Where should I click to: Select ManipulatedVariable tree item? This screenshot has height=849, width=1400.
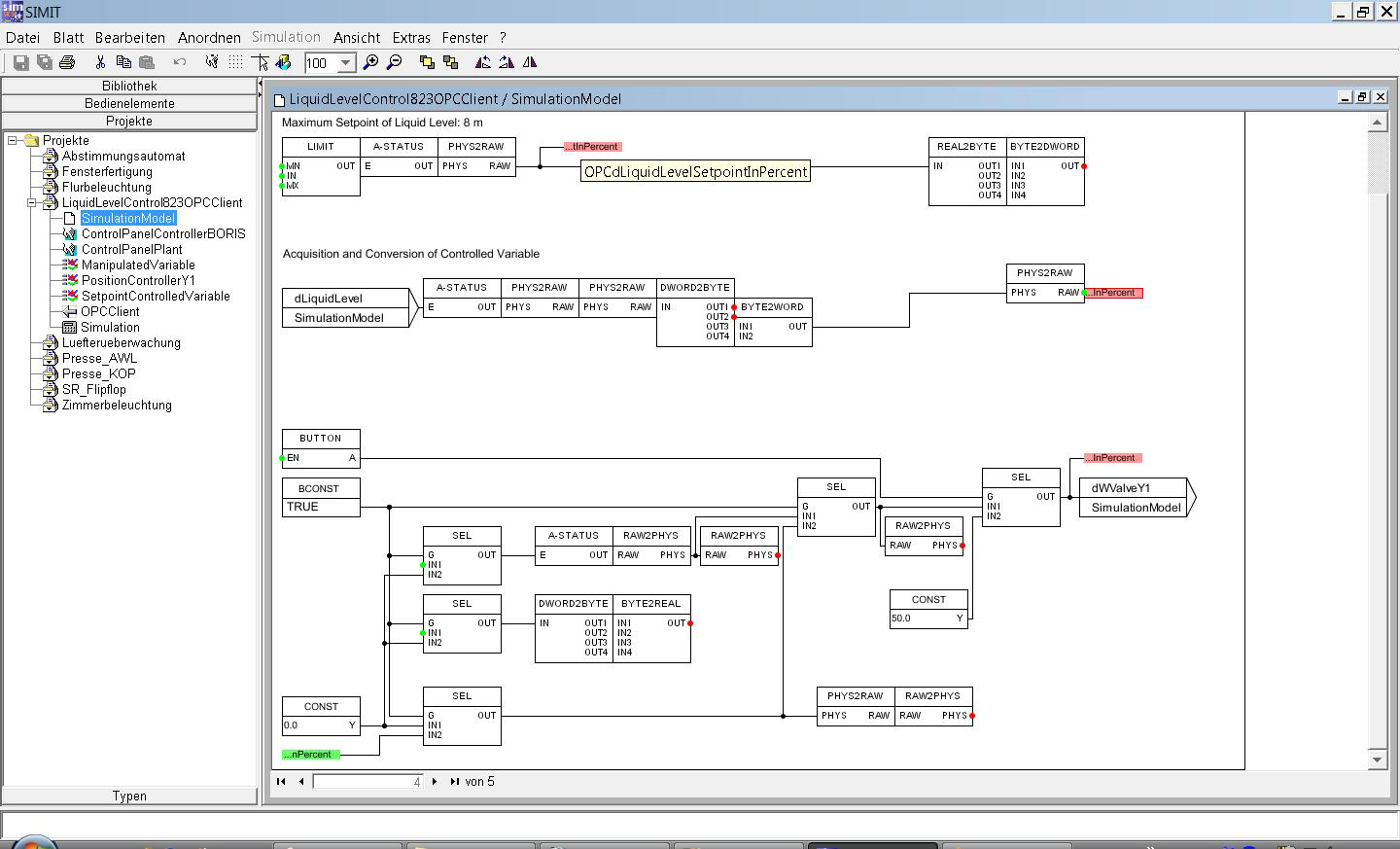(138, 265)
